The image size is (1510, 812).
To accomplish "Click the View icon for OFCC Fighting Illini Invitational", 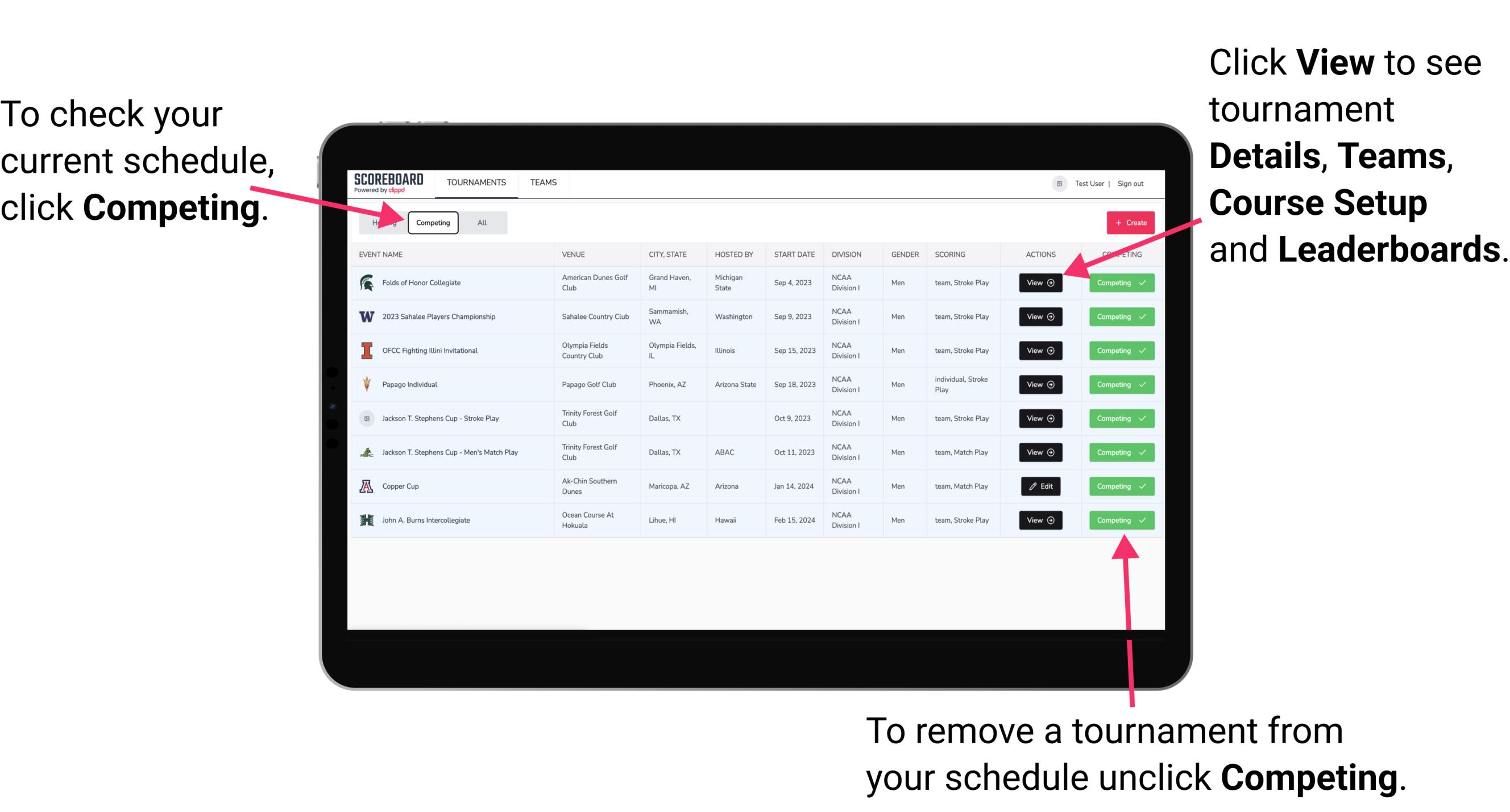I will [1040, 351].
